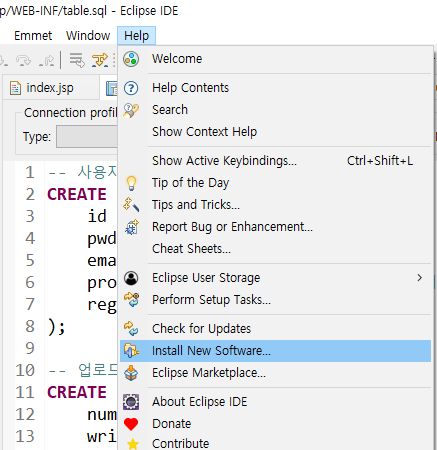Screen dimensions: 437x450
Task: Expand Eclipse User Storage submenu
Action: [275, 278]
